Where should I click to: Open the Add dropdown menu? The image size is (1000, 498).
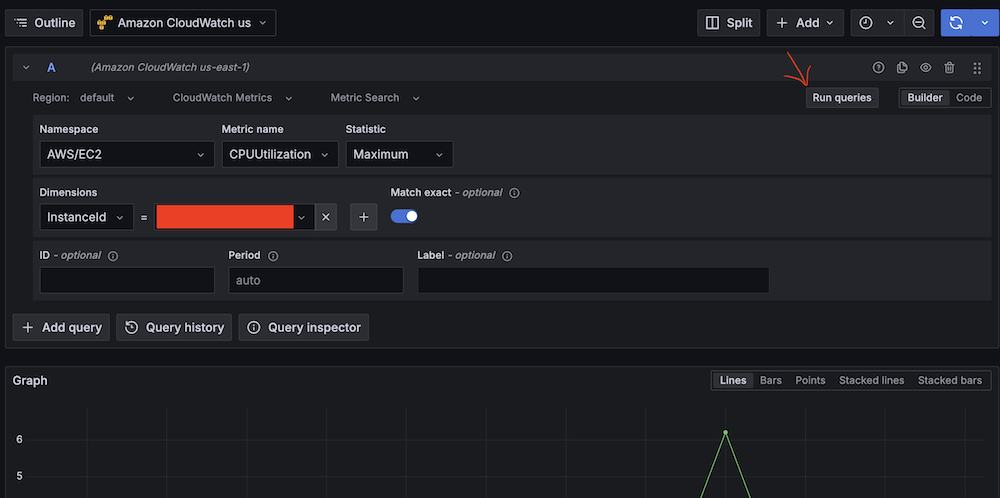[805, 23]
